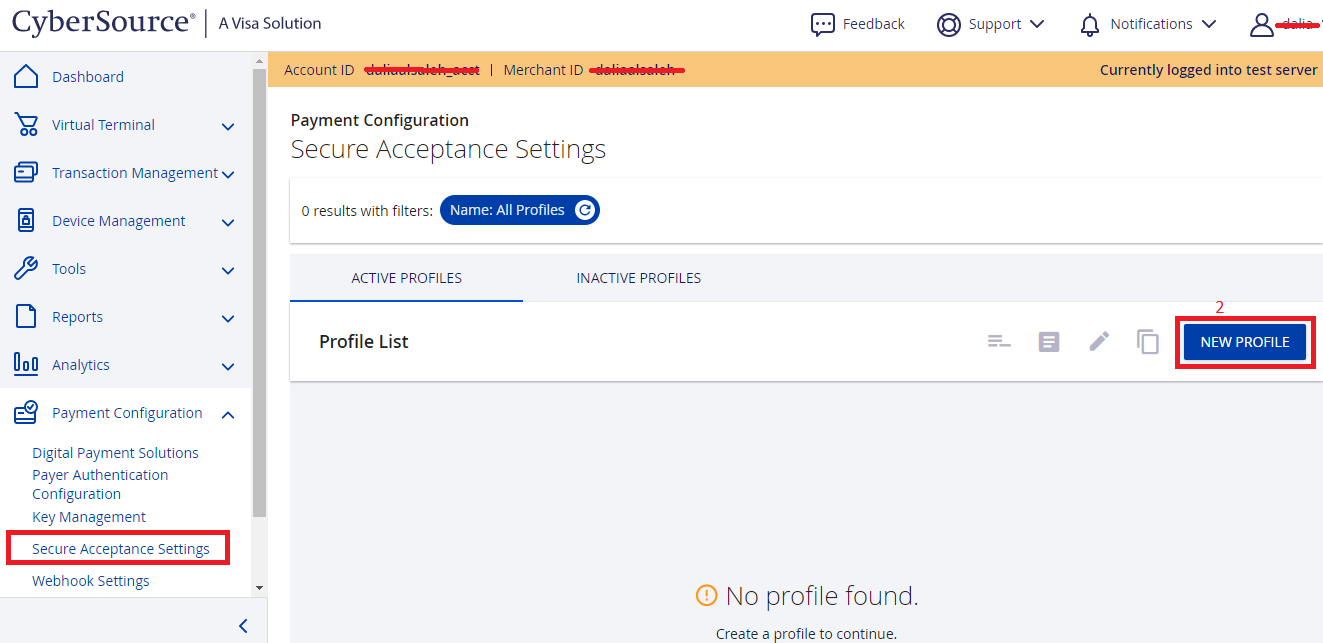Click the Feedback chat bubble icon

click(822, 24)
